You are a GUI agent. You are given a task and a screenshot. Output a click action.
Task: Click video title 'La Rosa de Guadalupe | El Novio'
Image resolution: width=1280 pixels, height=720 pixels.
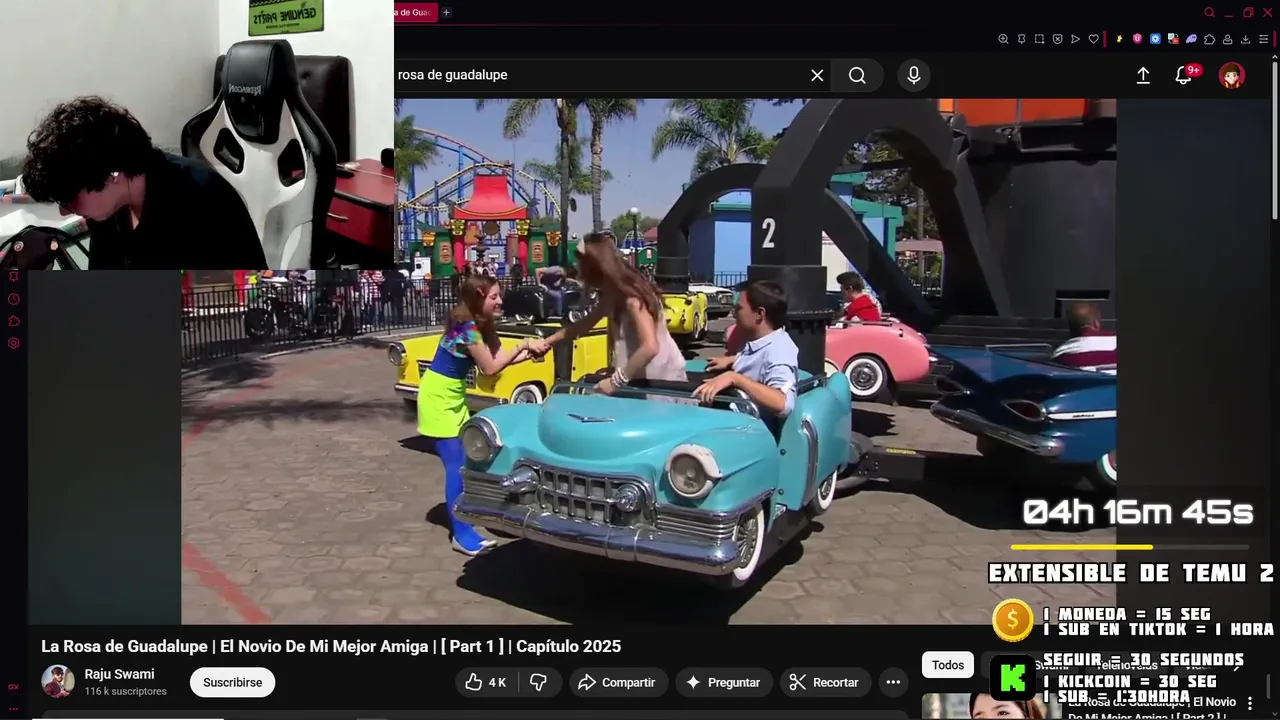(x=331, y=646)
